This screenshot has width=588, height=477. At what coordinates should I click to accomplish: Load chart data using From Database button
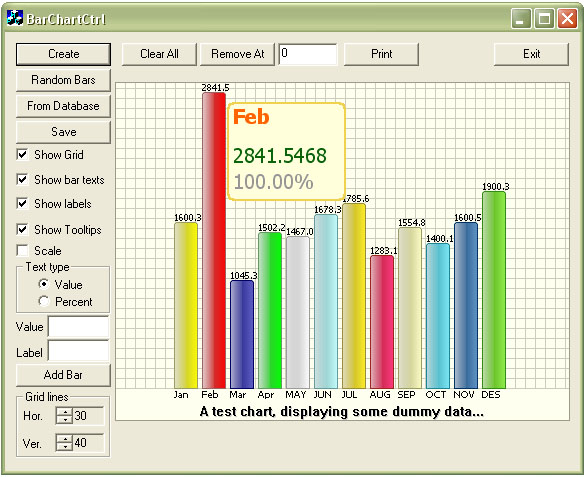[x=63, y=106]
